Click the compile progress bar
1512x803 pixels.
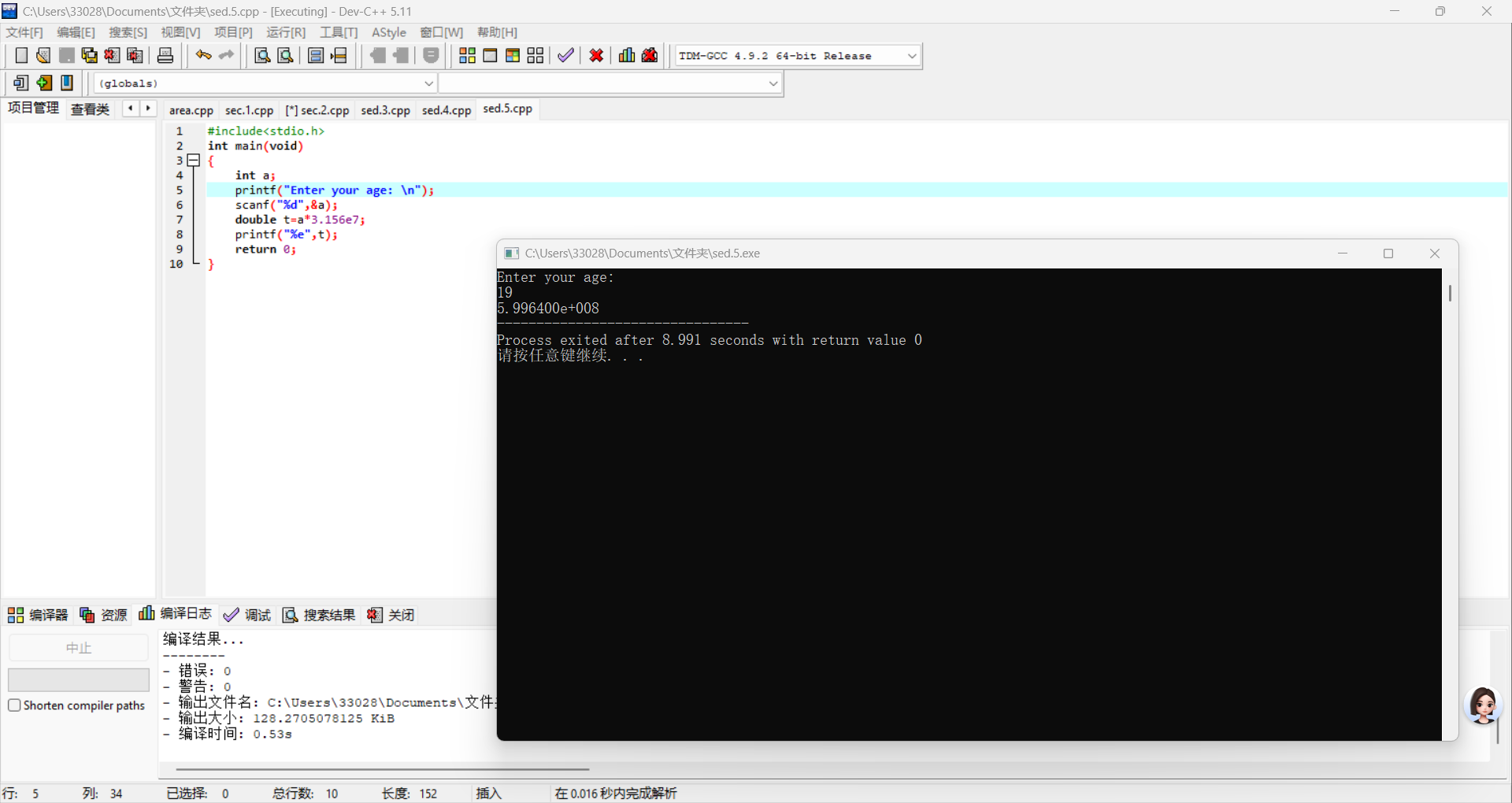79,679
